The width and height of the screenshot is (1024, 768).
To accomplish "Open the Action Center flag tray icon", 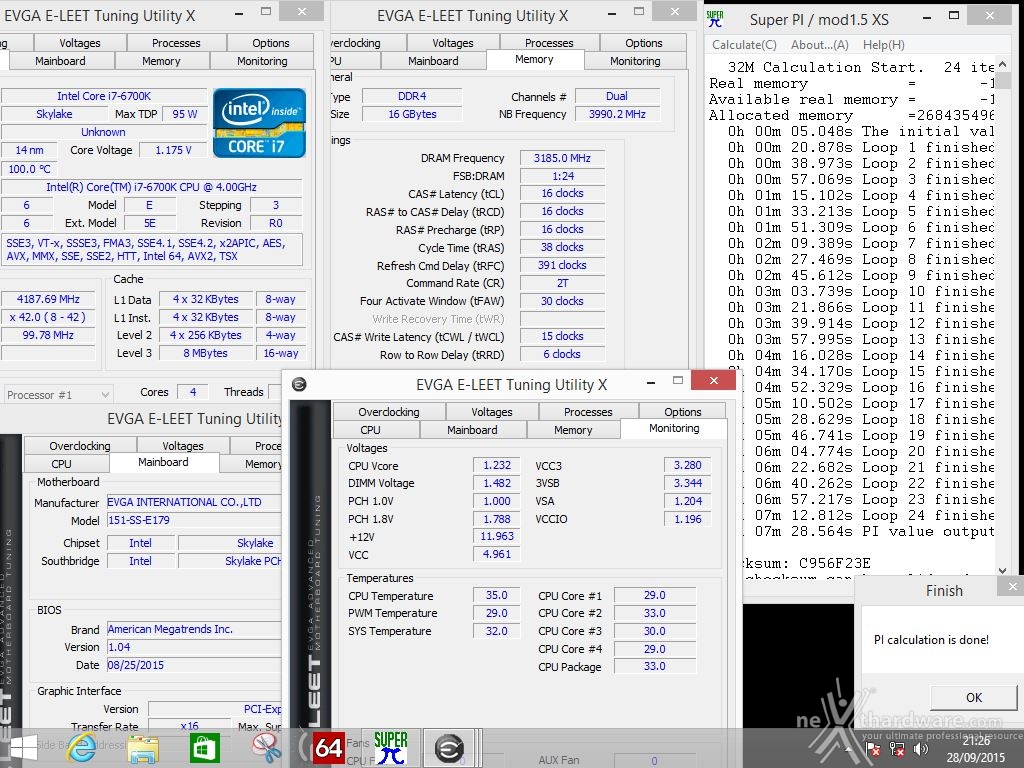I will (874, 750).
